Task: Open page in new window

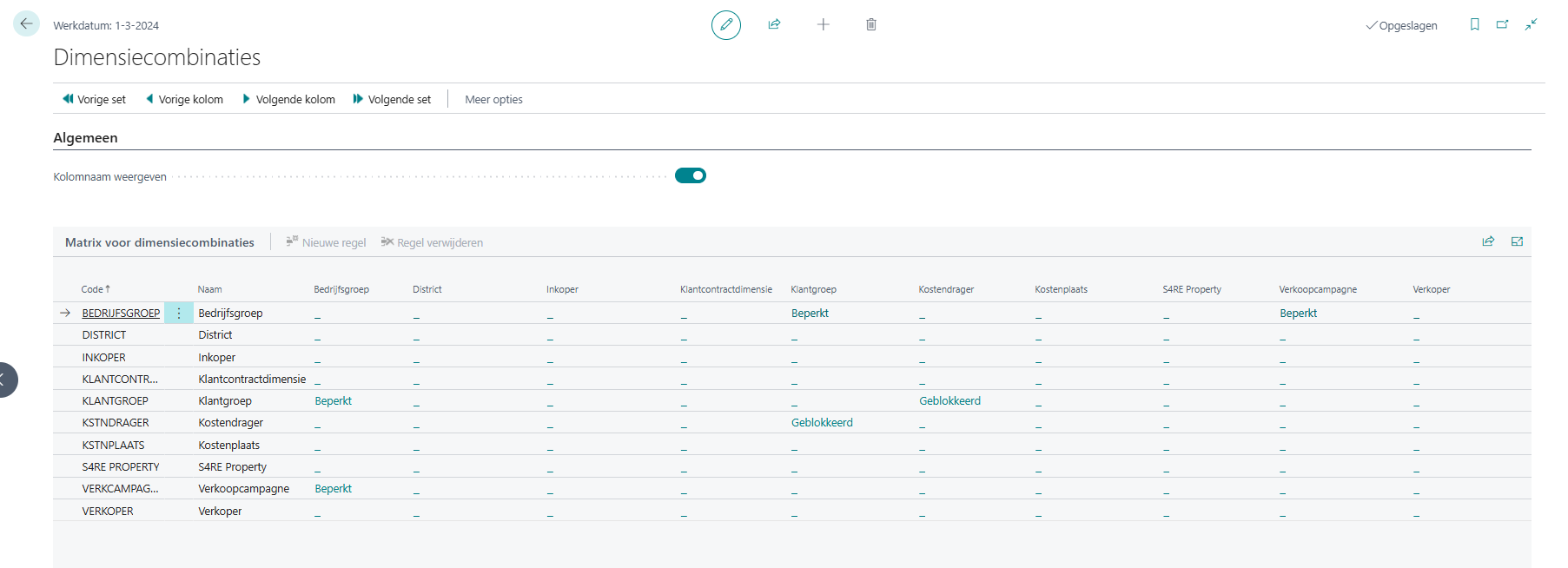Action: click(x=1502, y=24)
